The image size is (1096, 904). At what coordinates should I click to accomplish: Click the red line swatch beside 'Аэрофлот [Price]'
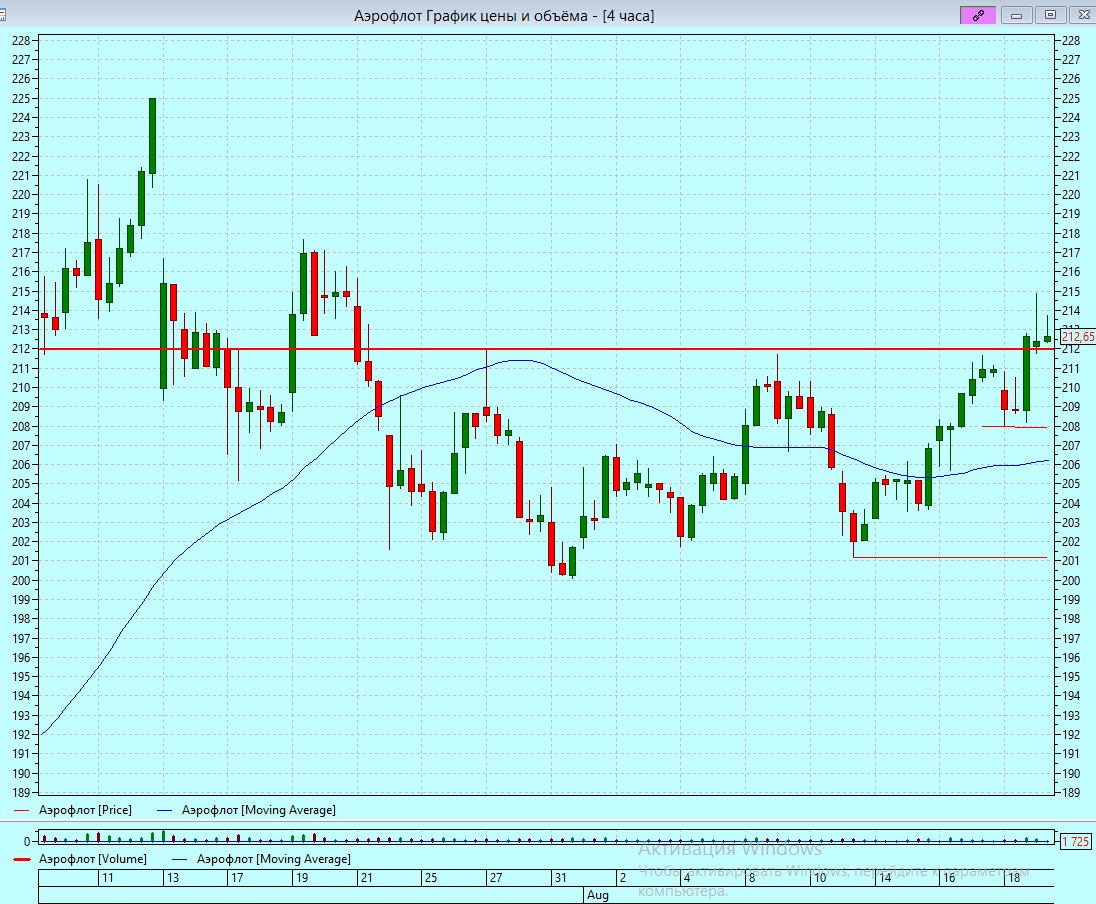pos(22,810)
